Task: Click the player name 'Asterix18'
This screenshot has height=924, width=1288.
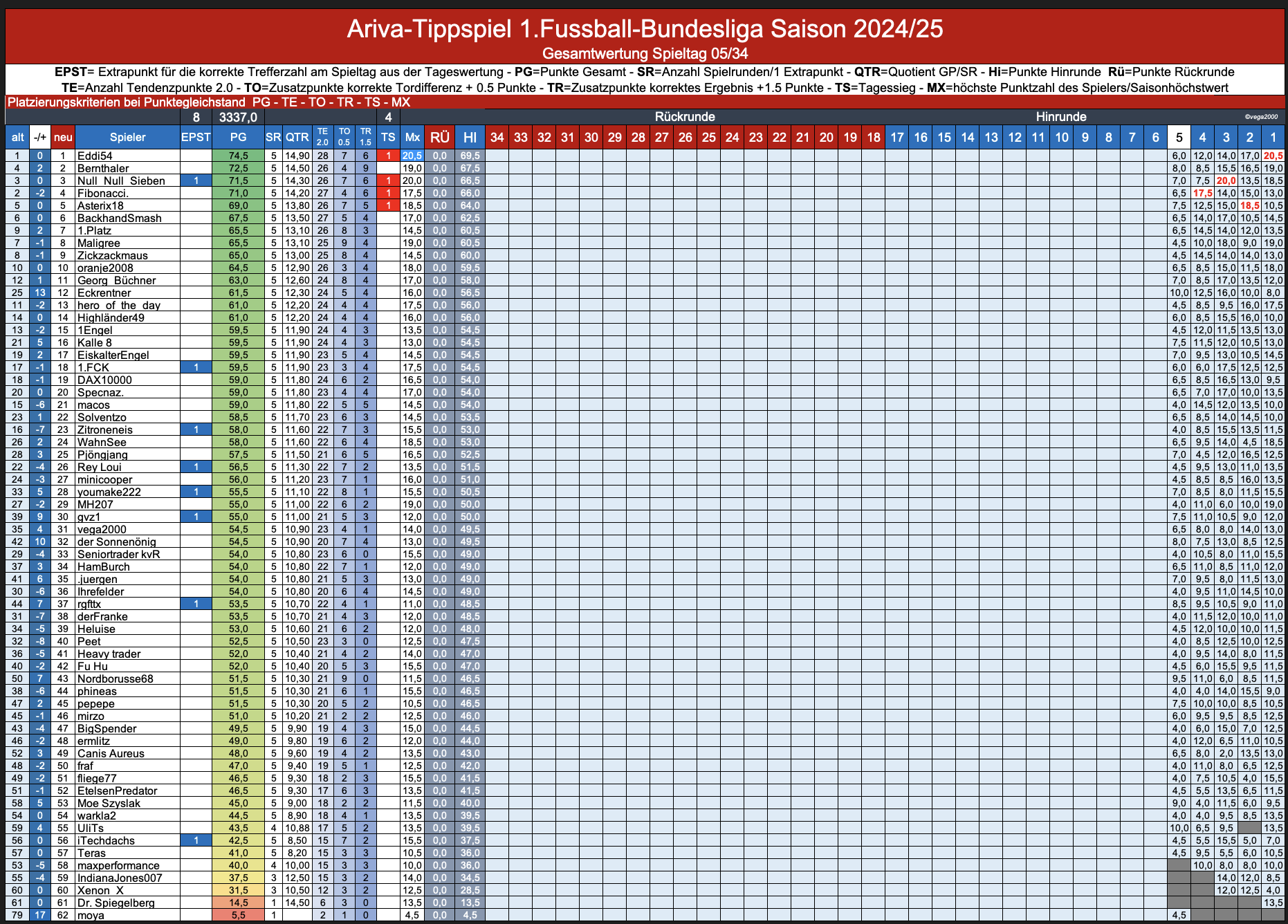Action: click(x=100, y=205)
